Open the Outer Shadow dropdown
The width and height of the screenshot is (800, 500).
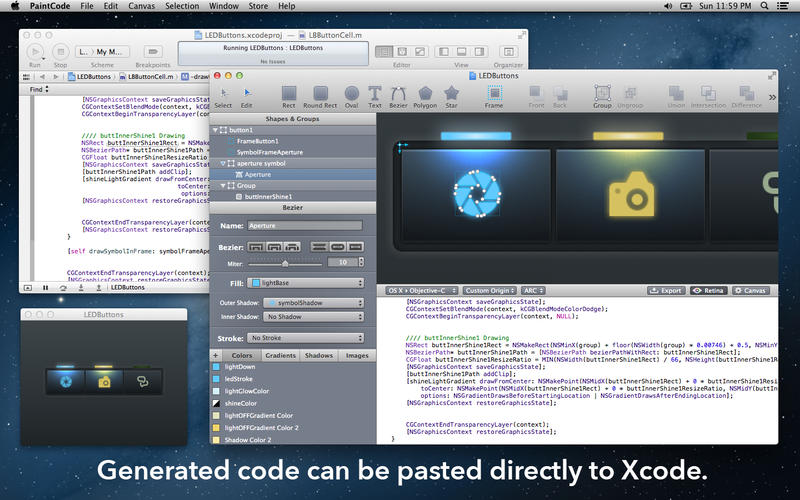[x=303, y=303]
